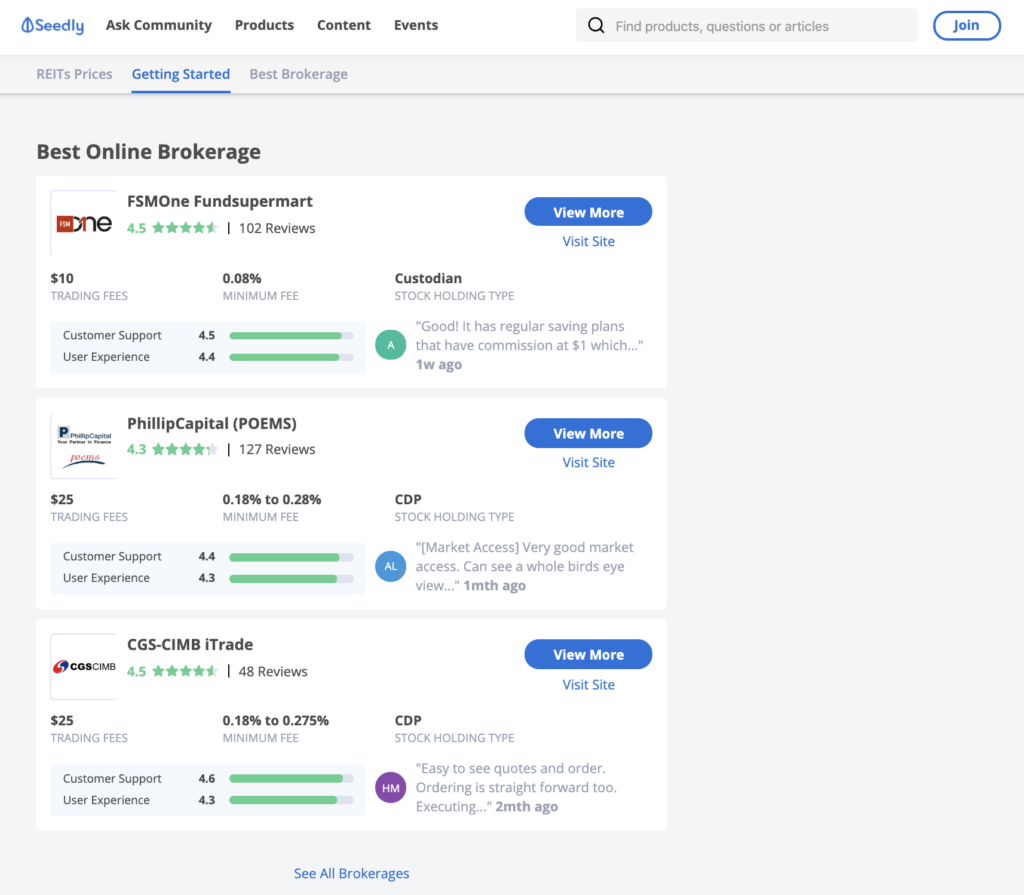
Task: Visit Site for FSMOne Fundsupermart
Action: 588,242
